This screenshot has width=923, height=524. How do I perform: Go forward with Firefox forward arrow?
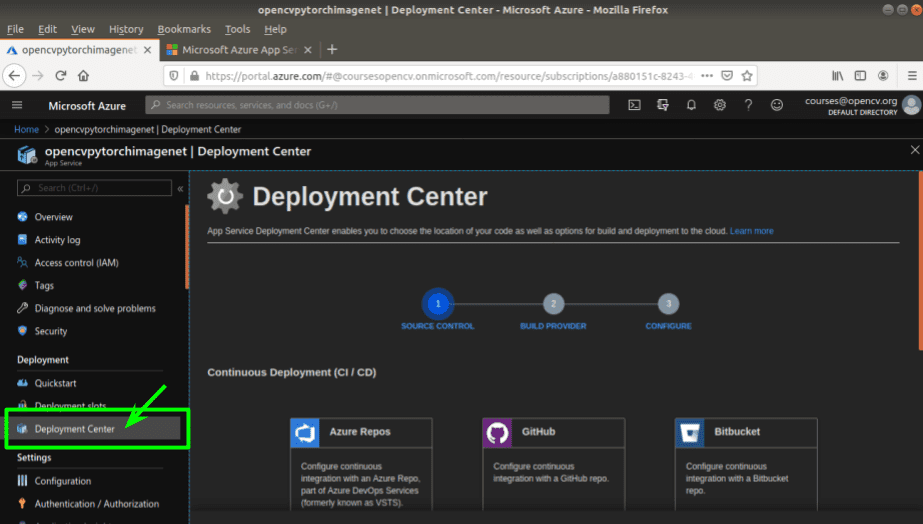point(38,75)
